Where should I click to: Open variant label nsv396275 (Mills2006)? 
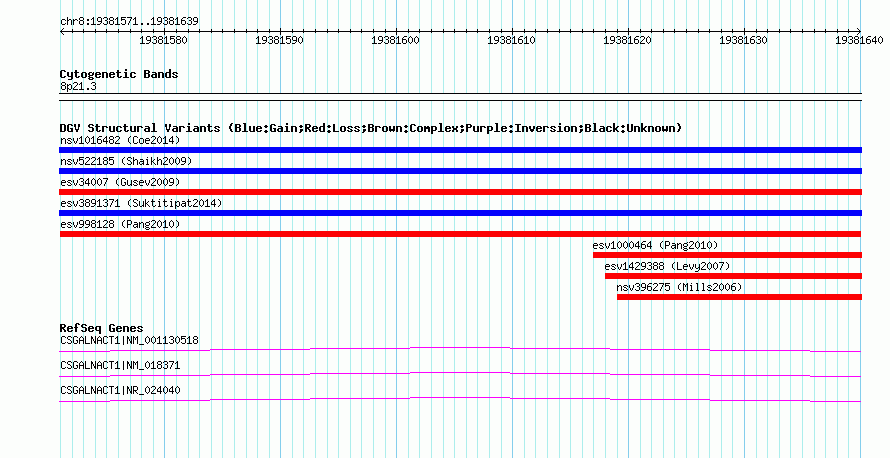(x=679, y=287)
